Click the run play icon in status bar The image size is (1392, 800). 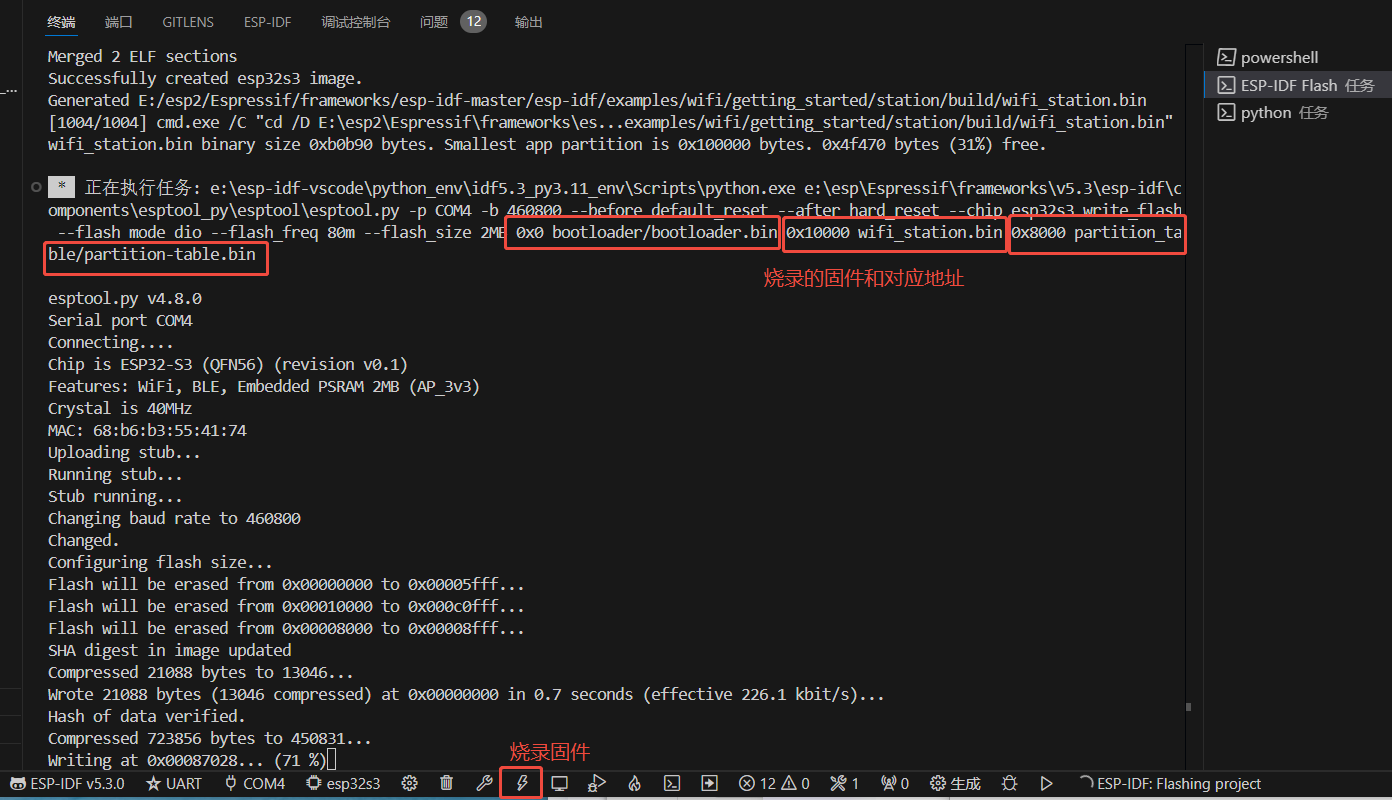[1047, 783]
